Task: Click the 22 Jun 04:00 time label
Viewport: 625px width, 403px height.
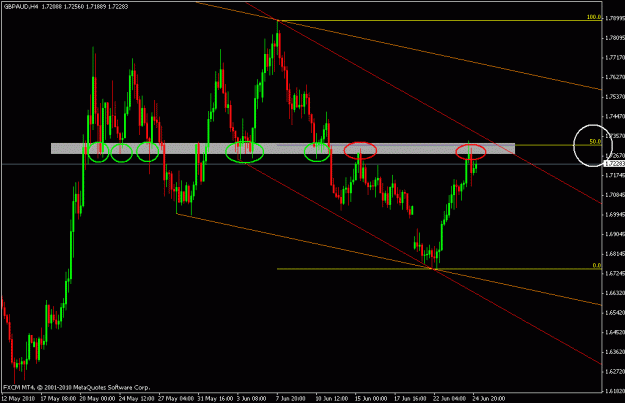Action: 449,398
